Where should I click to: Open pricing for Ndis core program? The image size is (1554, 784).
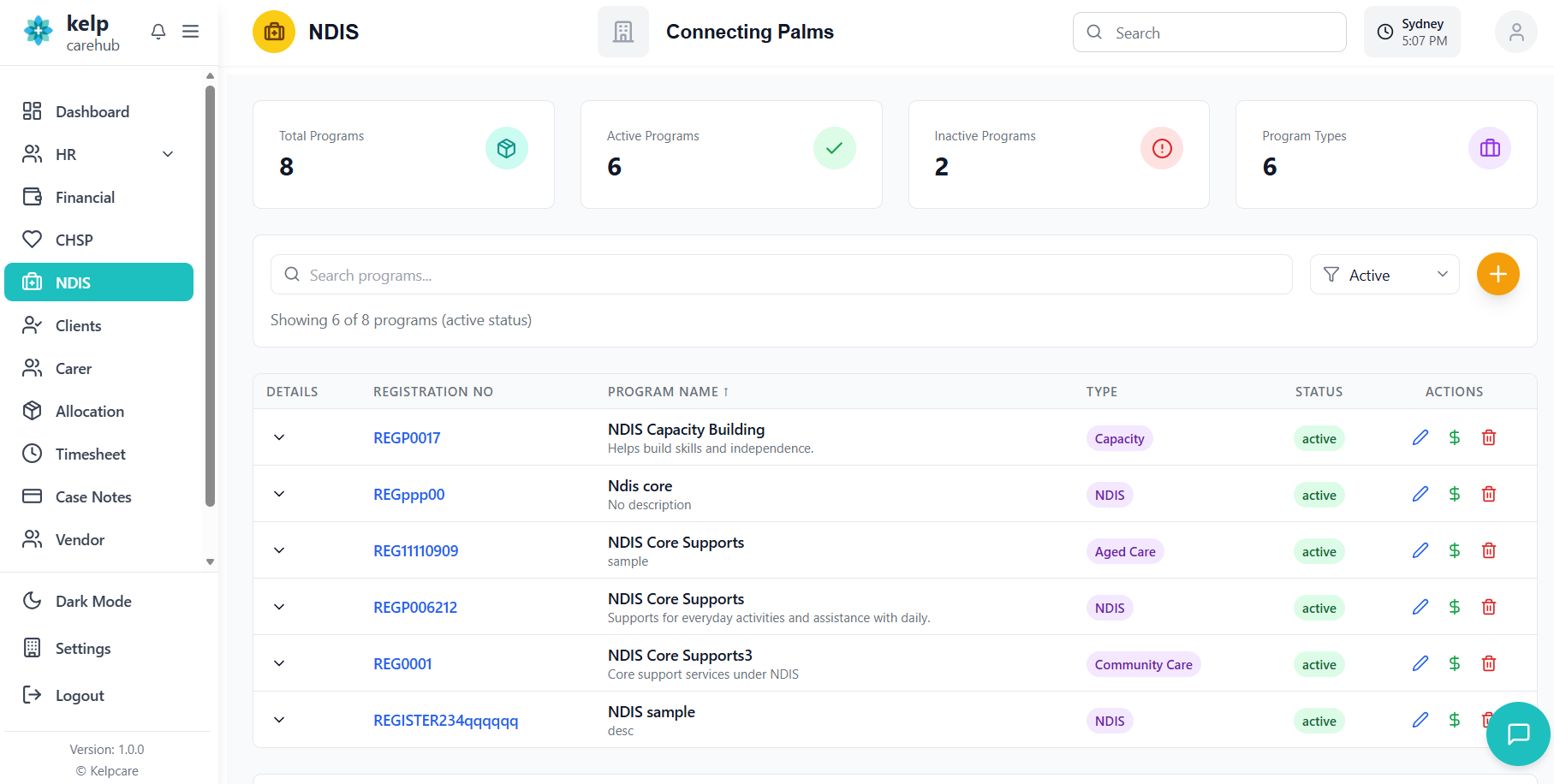tap(1454, 494)
